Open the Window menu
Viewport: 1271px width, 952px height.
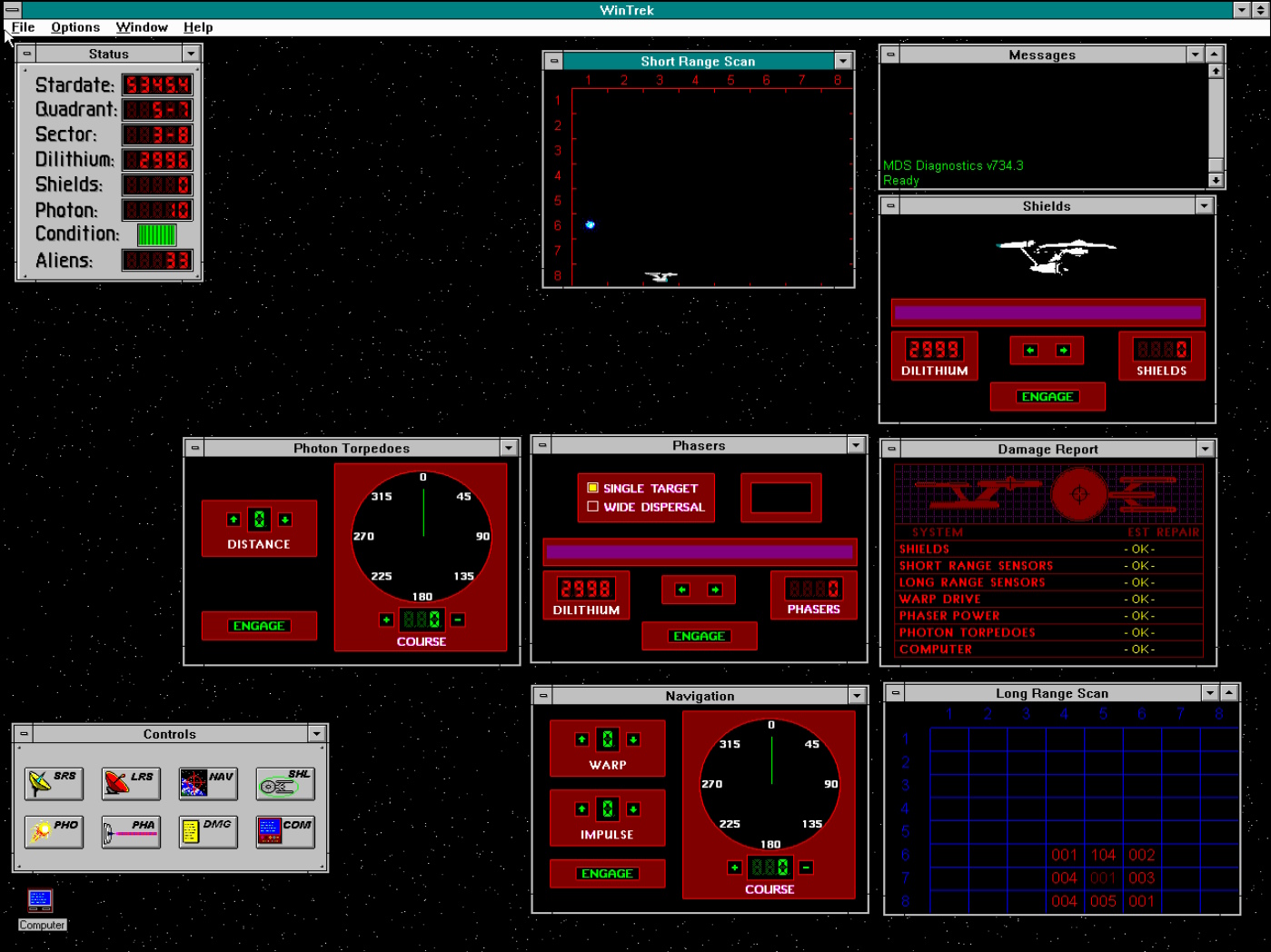pyautogui.click(x=142, y=27)
